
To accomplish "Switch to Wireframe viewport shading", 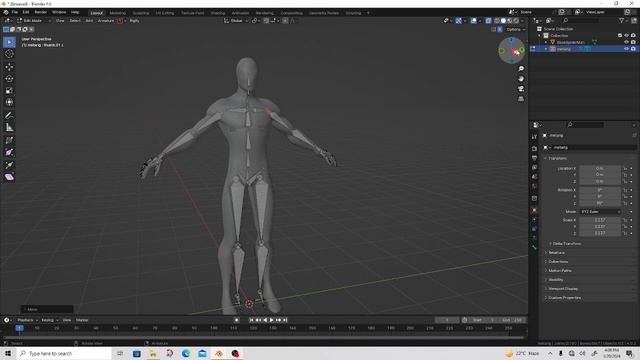I will coord(497,20).
